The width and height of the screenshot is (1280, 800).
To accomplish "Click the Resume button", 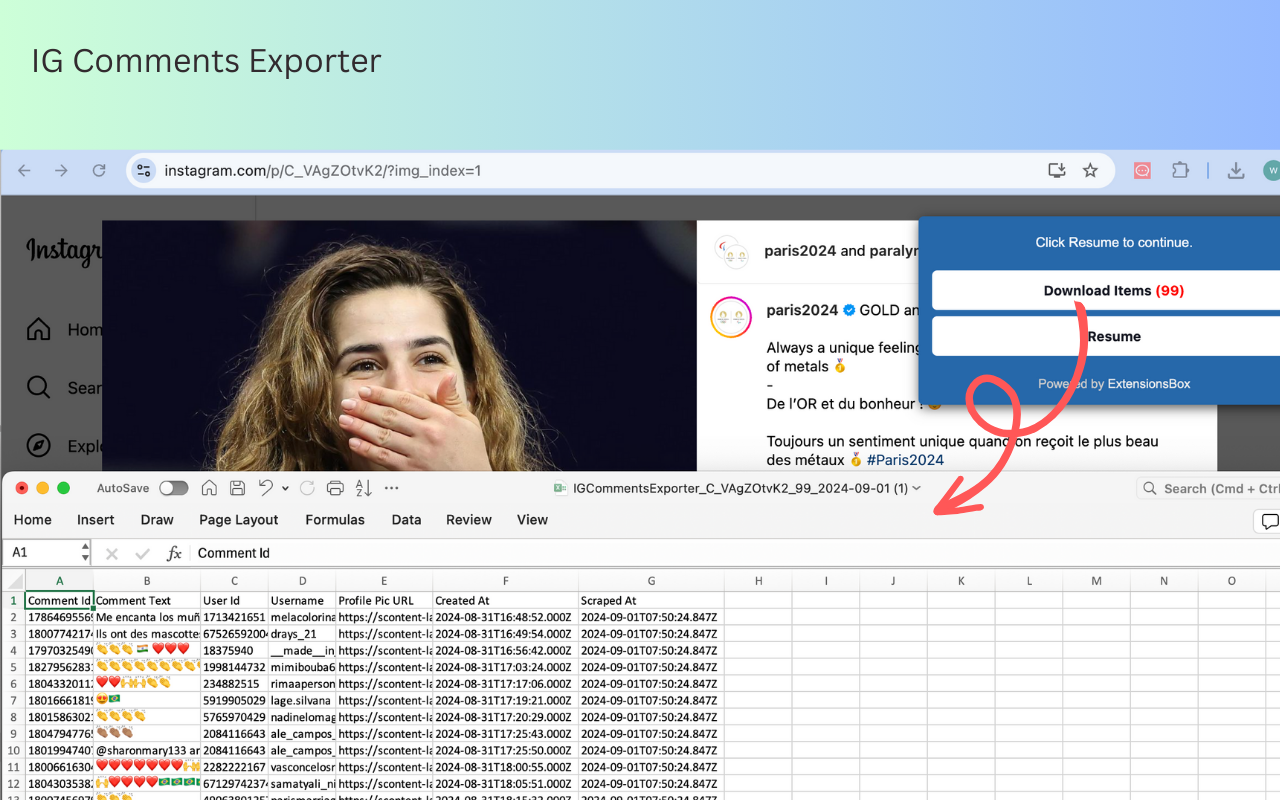I will [1106, 337].
